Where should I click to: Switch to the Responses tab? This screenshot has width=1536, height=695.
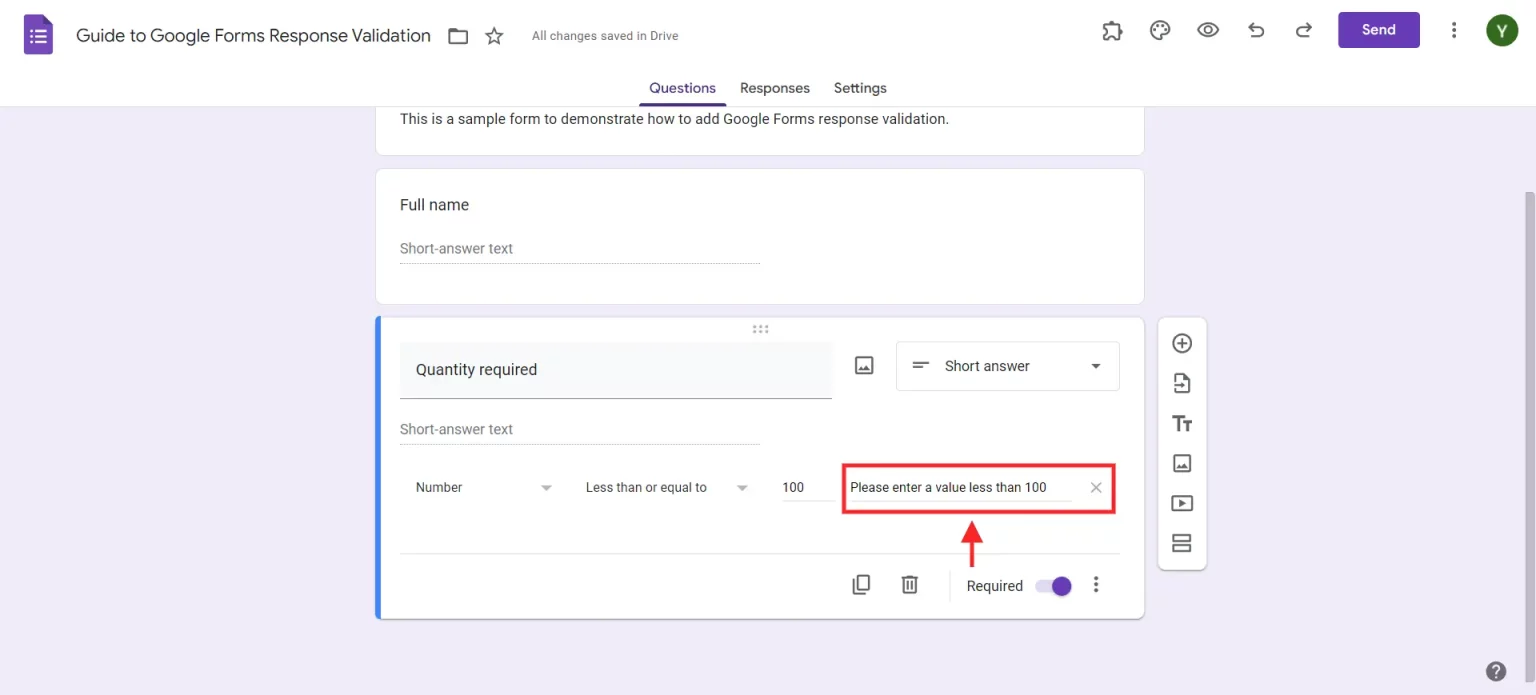[x=774, y=88]
